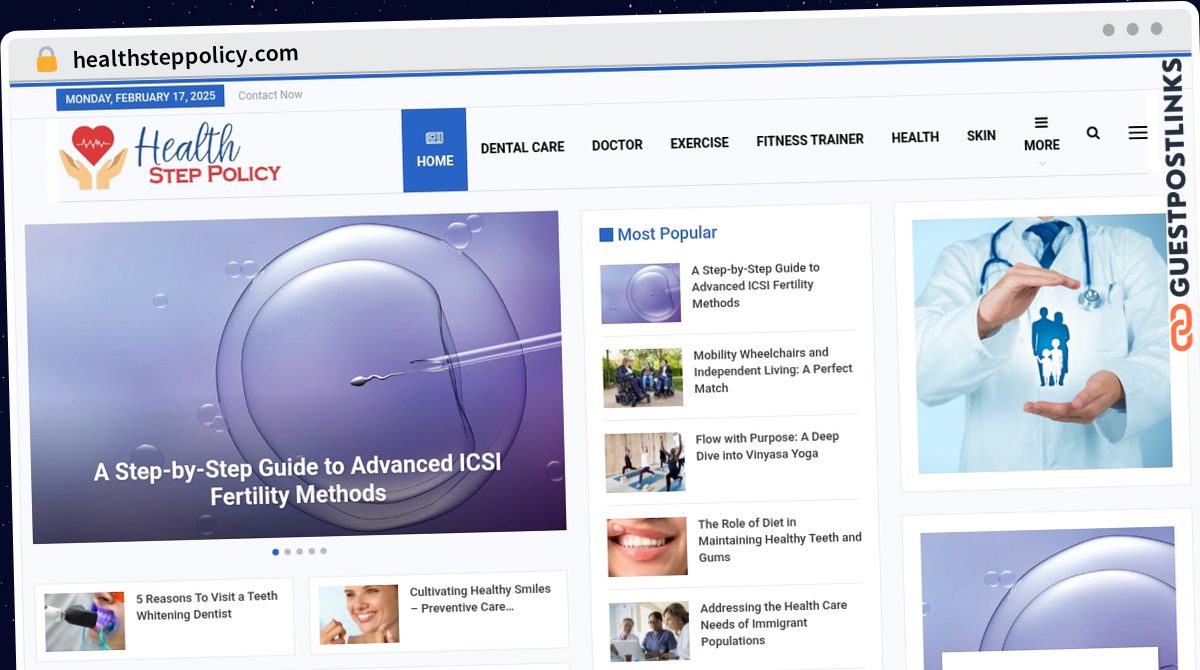Viewport: 1200px width, 670px height.
Task: Click the Health Step Policy logo
Action: [x=170, y=156]
